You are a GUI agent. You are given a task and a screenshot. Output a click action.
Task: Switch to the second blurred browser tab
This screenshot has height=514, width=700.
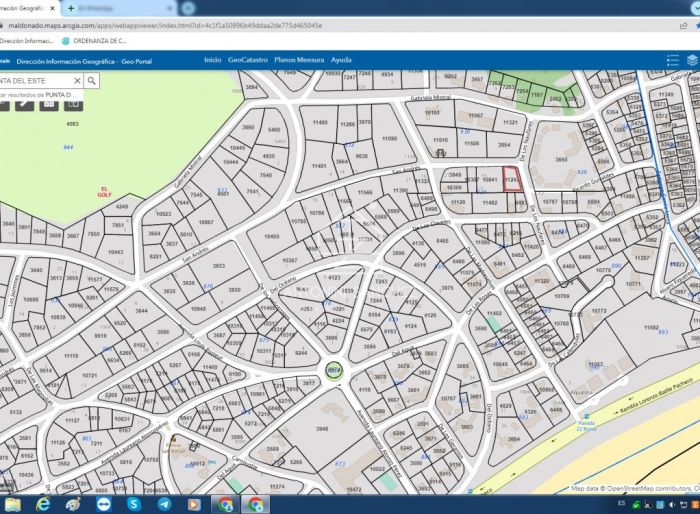(x=118, y=8)
